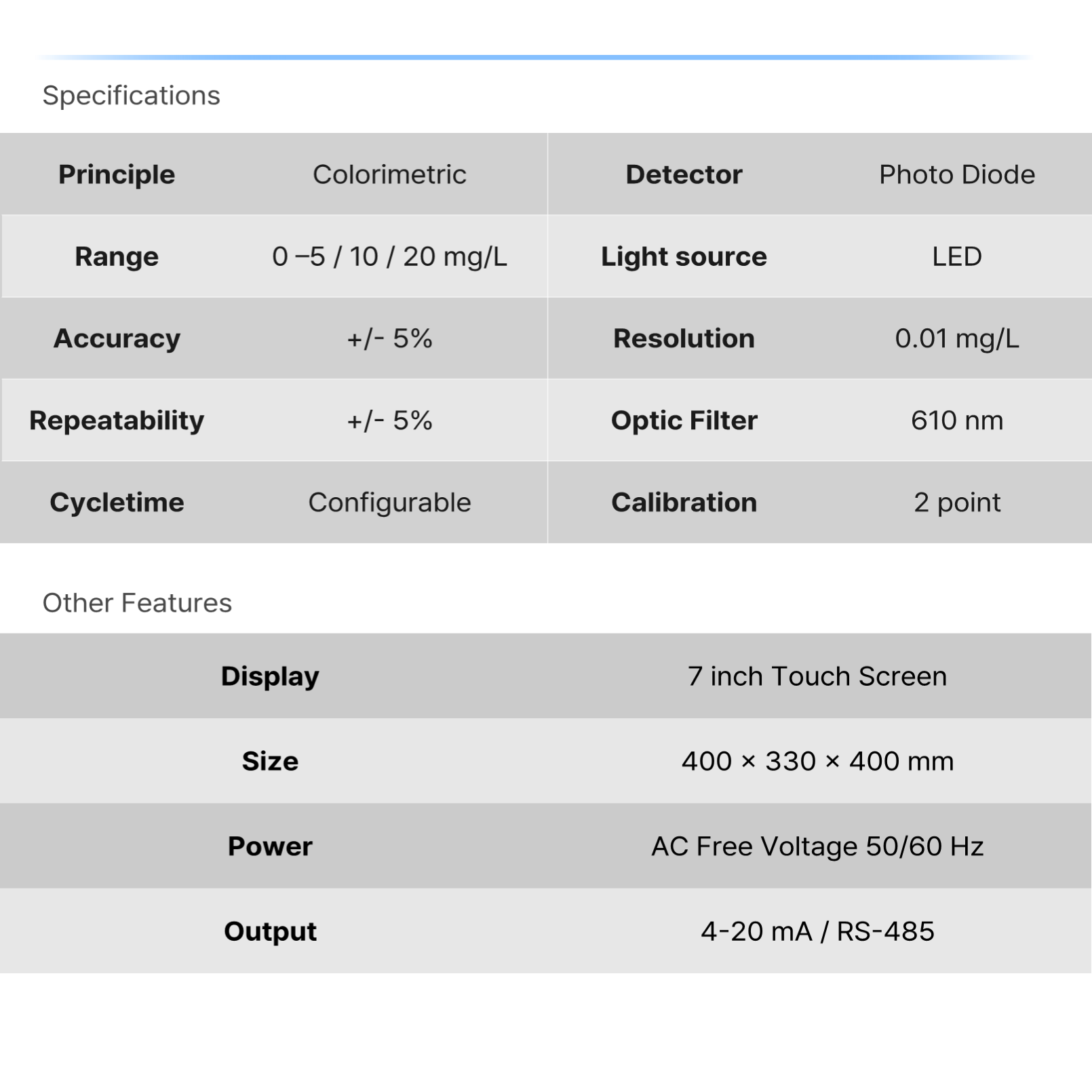
Task: Click the 7 inch Touch Screen value
Action: 817,676
